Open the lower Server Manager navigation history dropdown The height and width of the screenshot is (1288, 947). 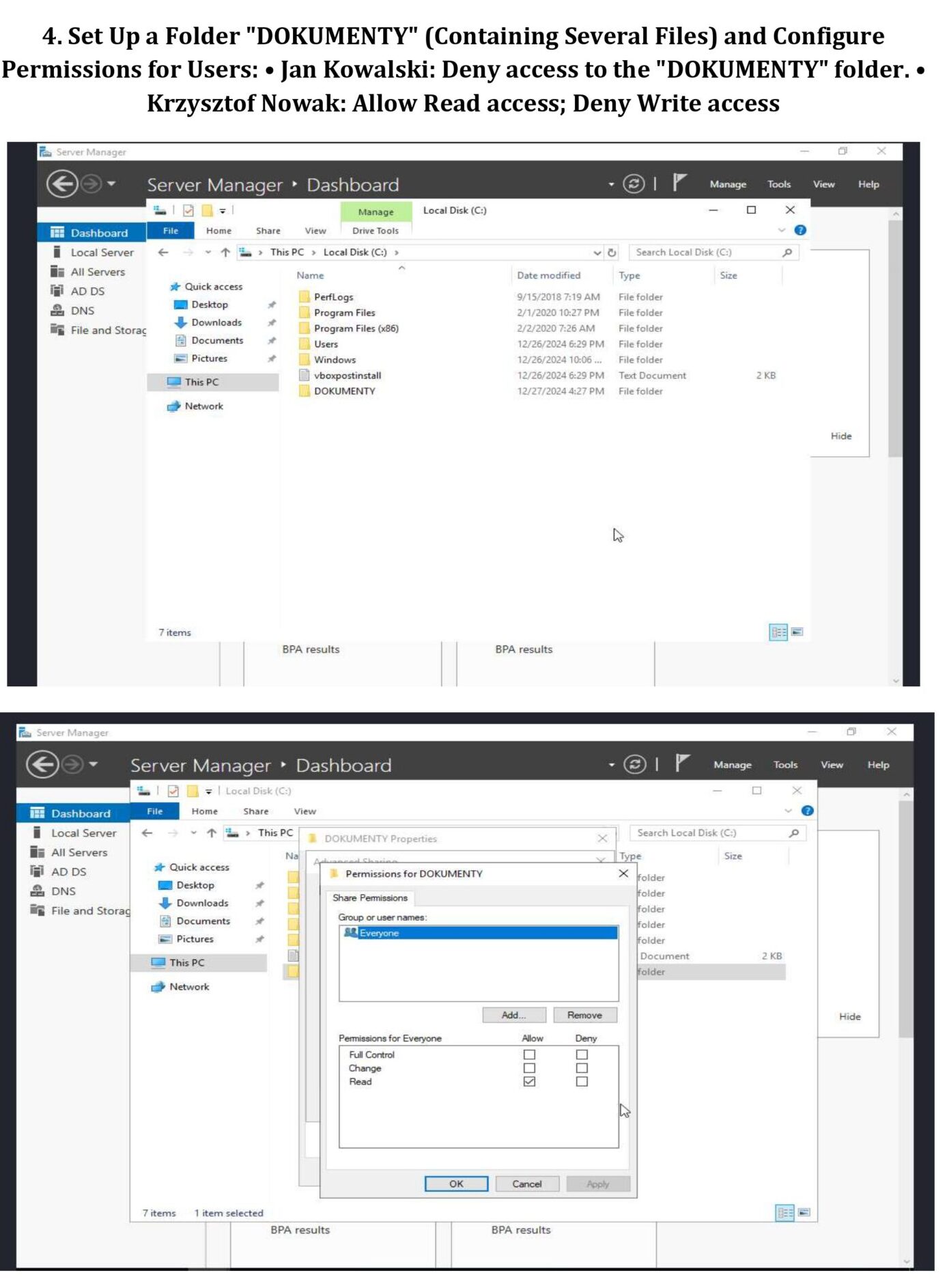tap(94, 764)
